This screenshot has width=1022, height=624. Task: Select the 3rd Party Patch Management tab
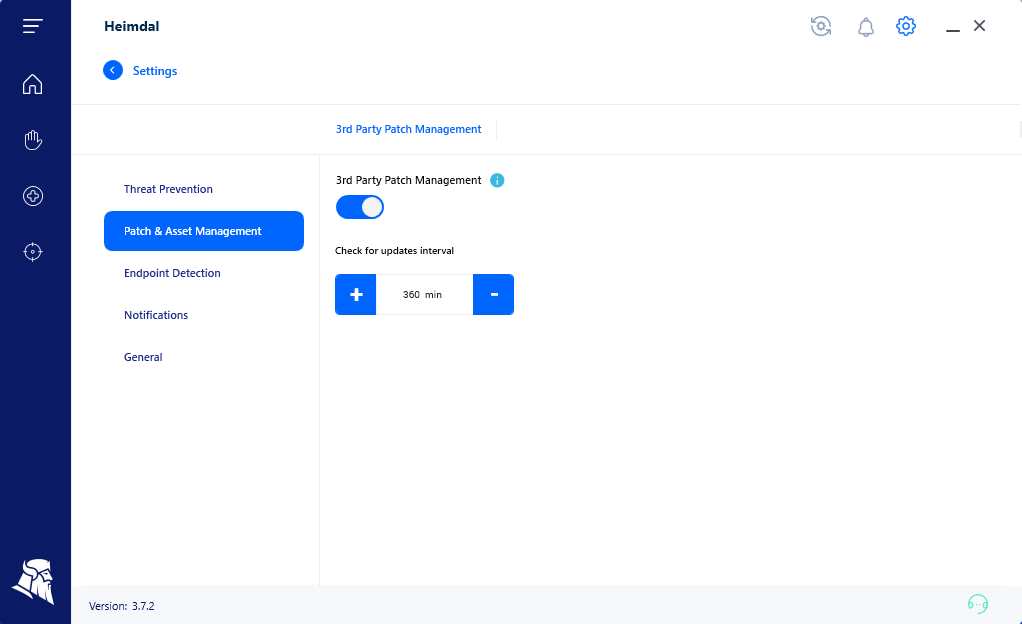409,129
